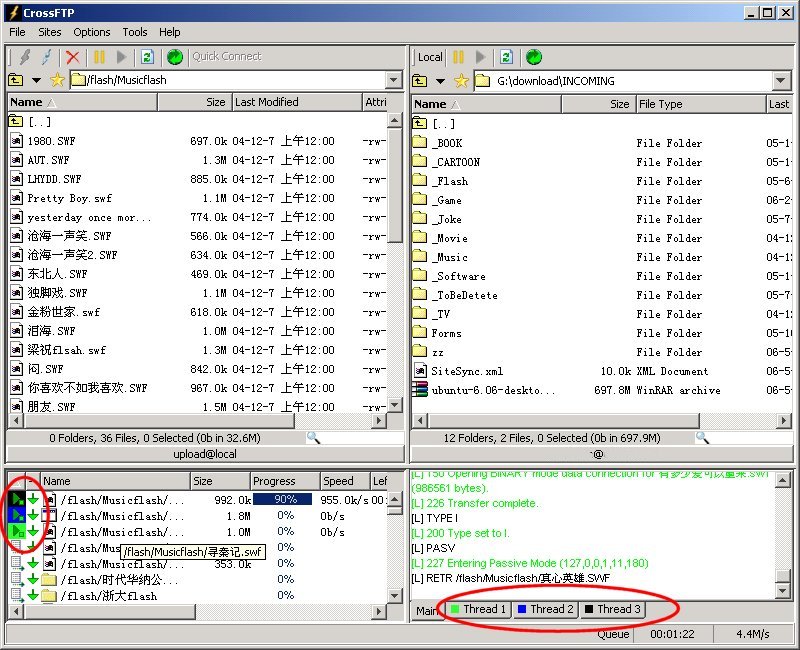Go up one folder in remote pane
Screen dimensions: 800x650
pyautogui.click(x=15, y=80)
